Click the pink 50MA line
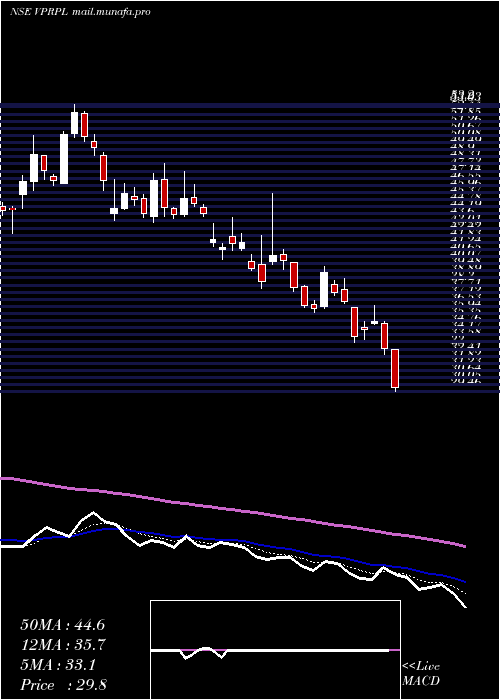500x700 pixels. tap(232, 510)
